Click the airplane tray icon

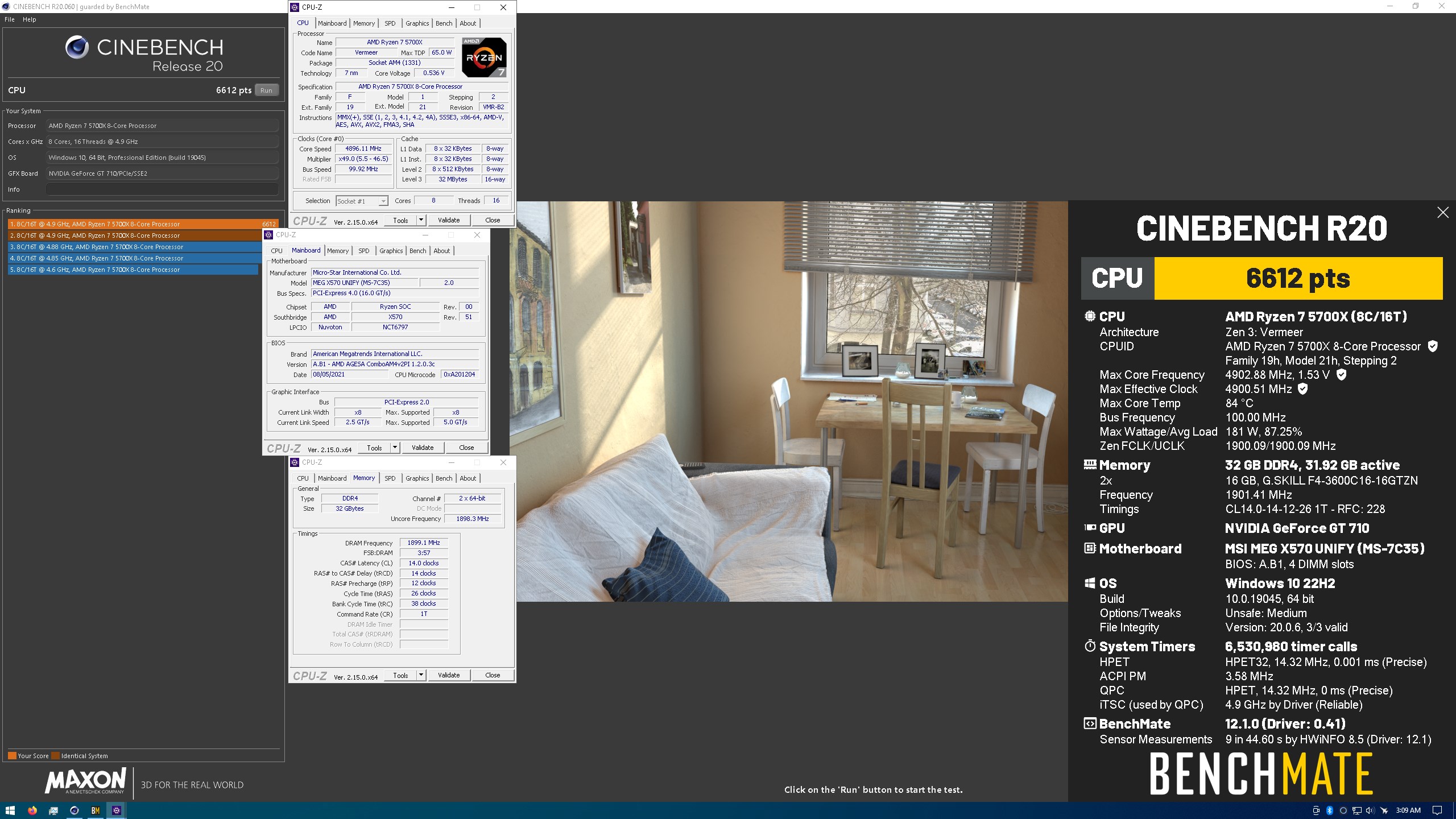tap(1384, 810)
